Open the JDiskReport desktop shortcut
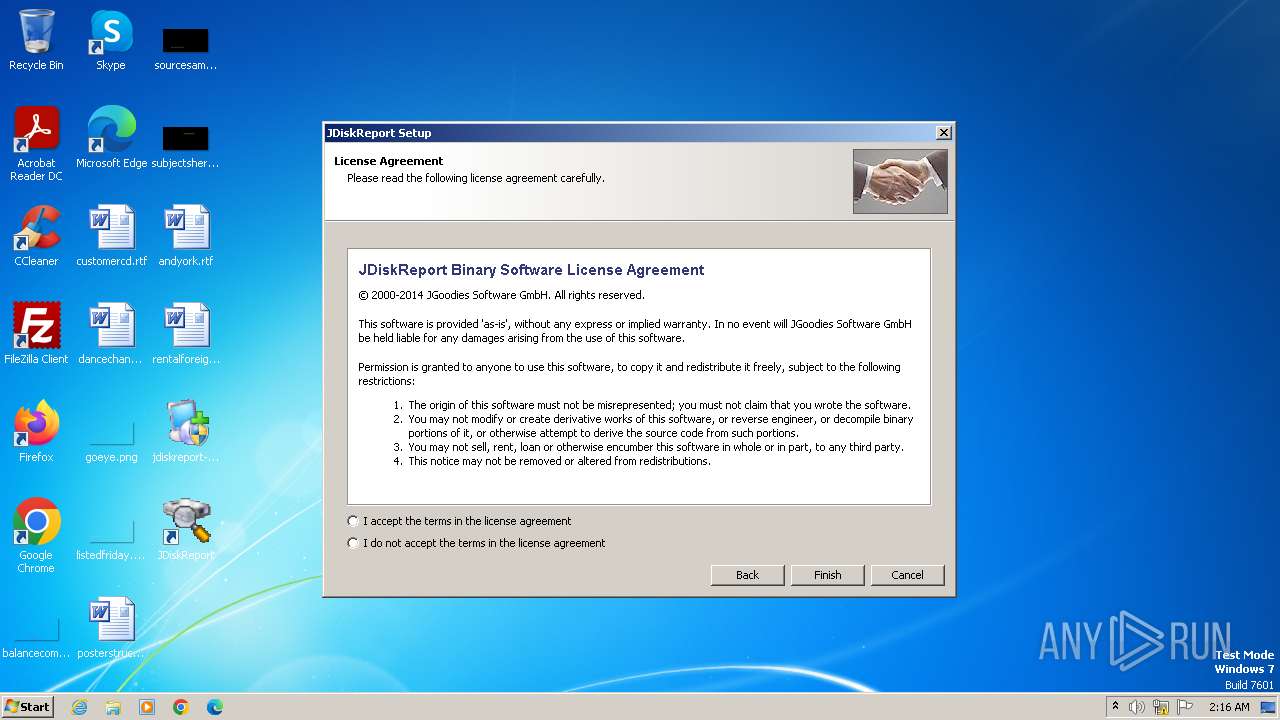 [x=186, y=530]
